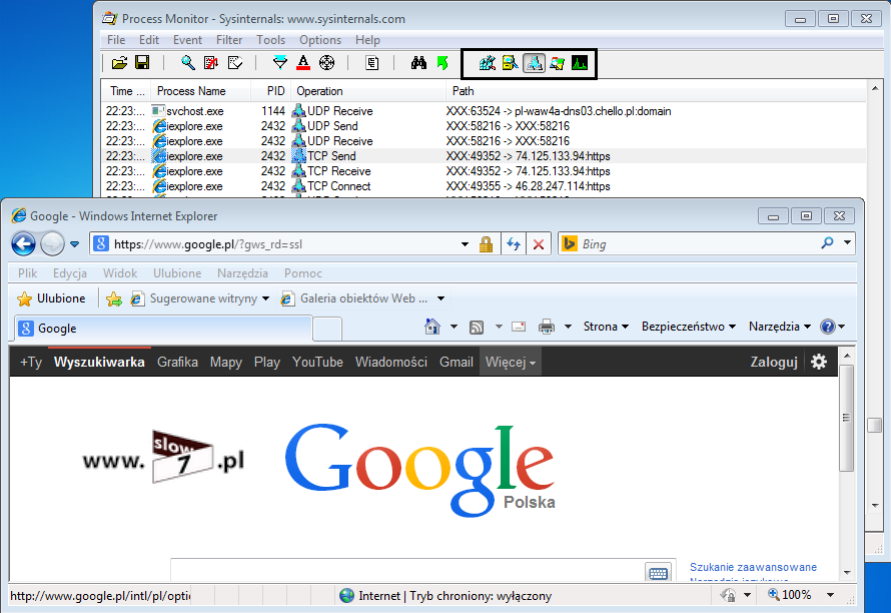
Task: Select the Google tab in Internet Explorer
Action: (x=164, y=328)
